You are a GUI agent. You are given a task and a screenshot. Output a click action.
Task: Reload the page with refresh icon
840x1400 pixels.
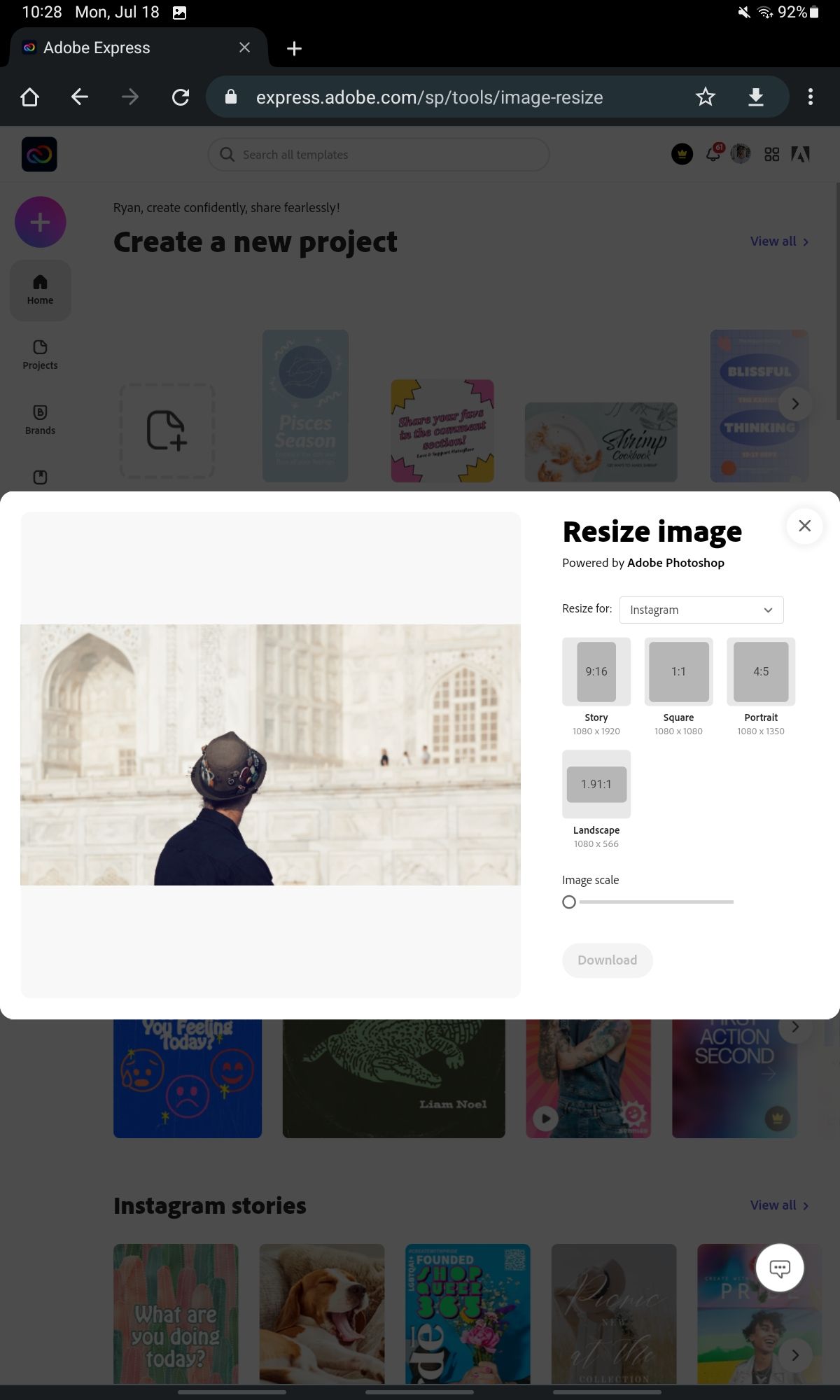tap(181, 97)
